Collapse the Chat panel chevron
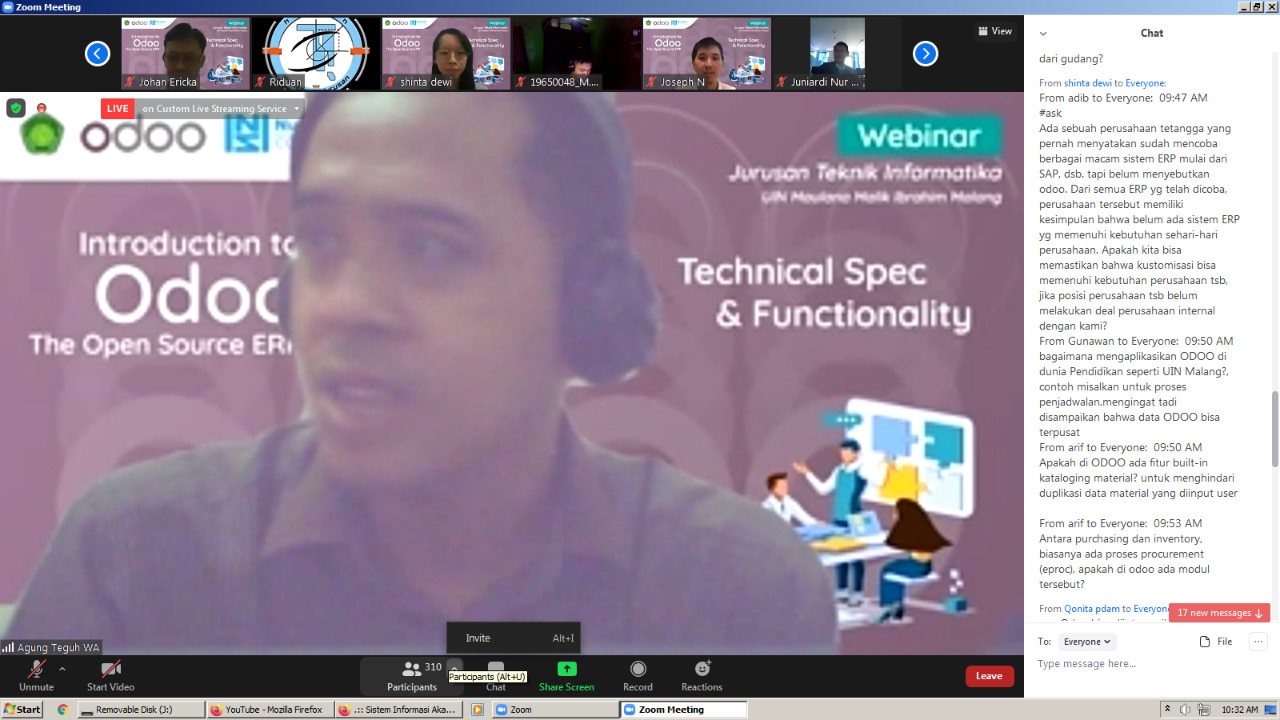Viewport: 1280px width, 720px height. (x=1043, y=33)
